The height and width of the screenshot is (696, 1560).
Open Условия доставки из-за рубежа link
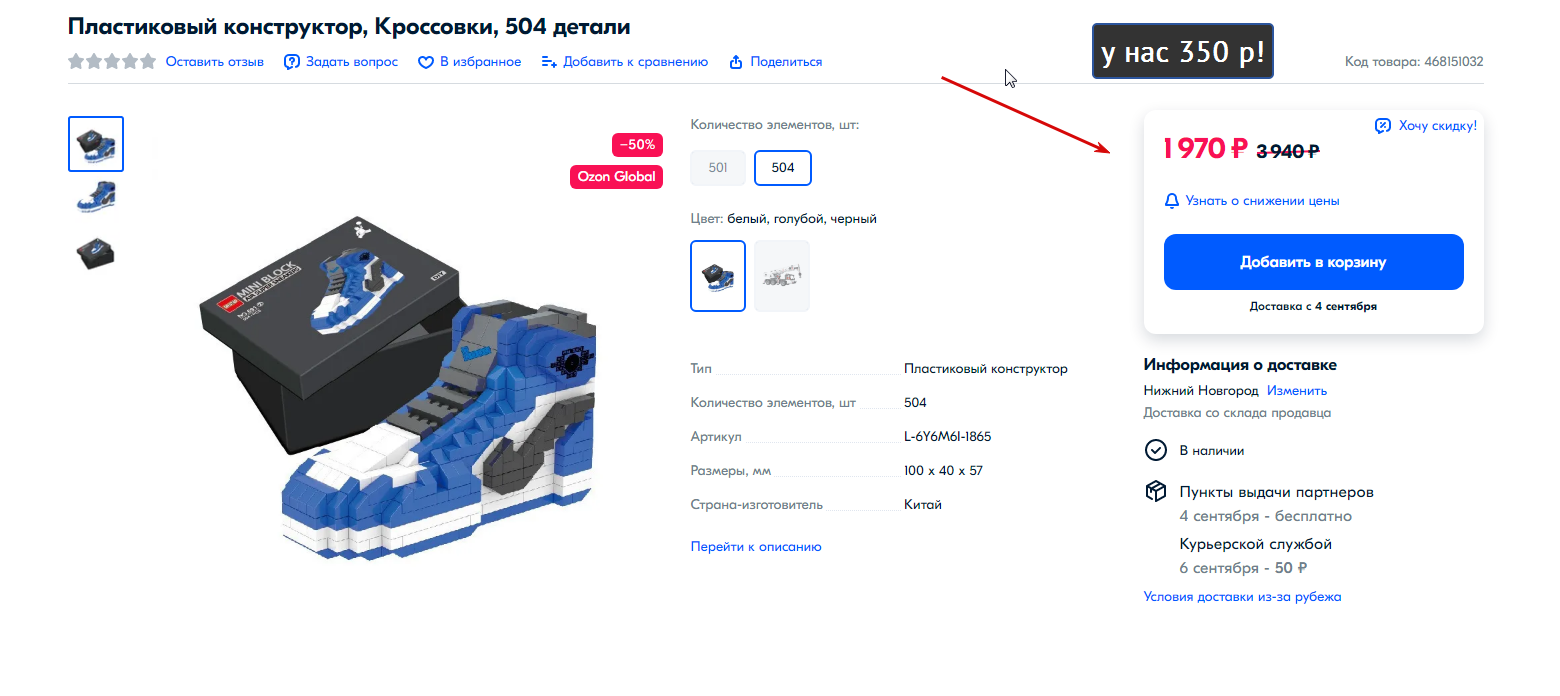[x=1243, y=597]
